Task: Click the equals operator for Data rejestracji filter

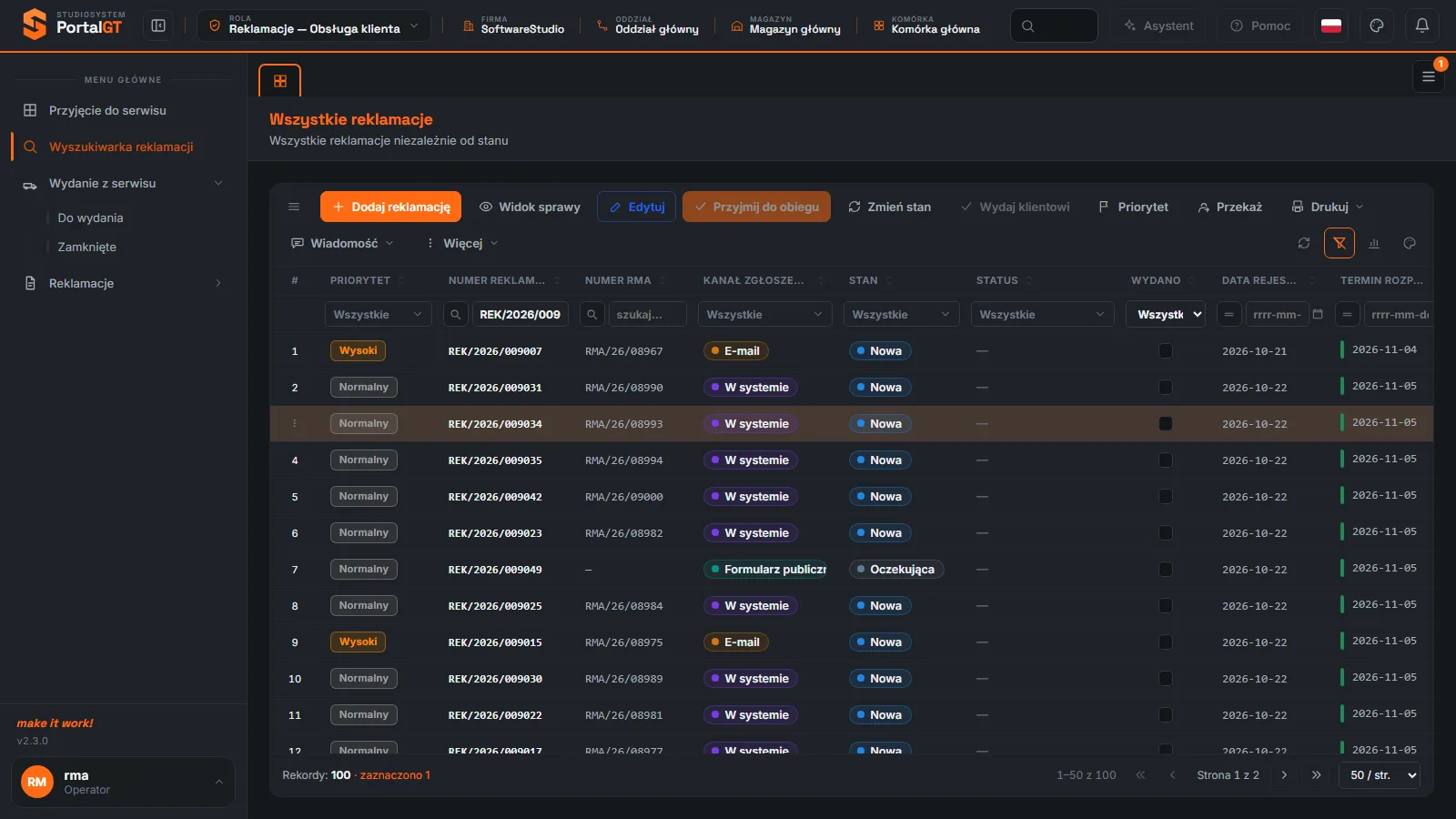Action: (x=1228, y=314)
